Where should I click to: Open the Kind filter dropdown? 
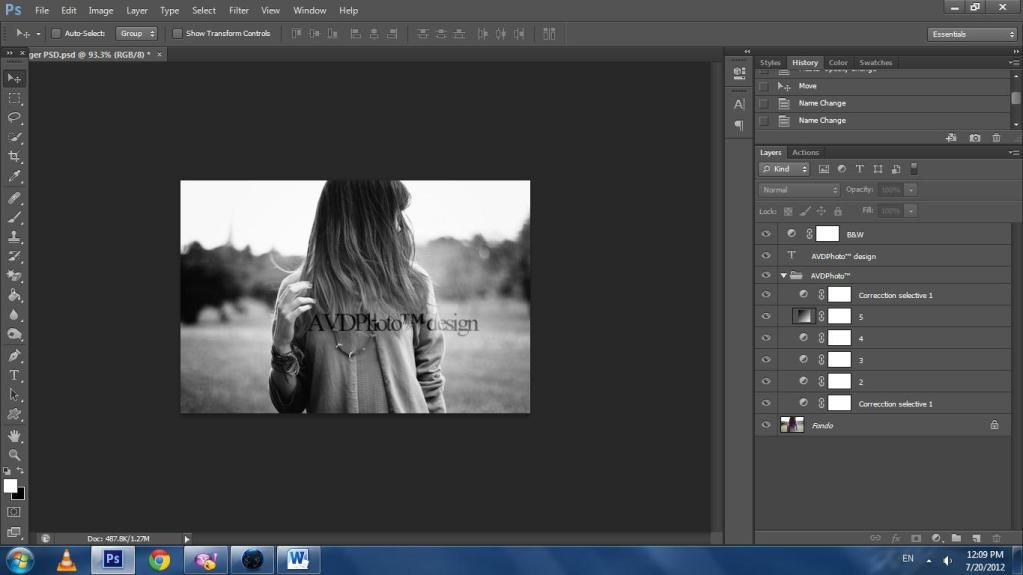point(784,169)
